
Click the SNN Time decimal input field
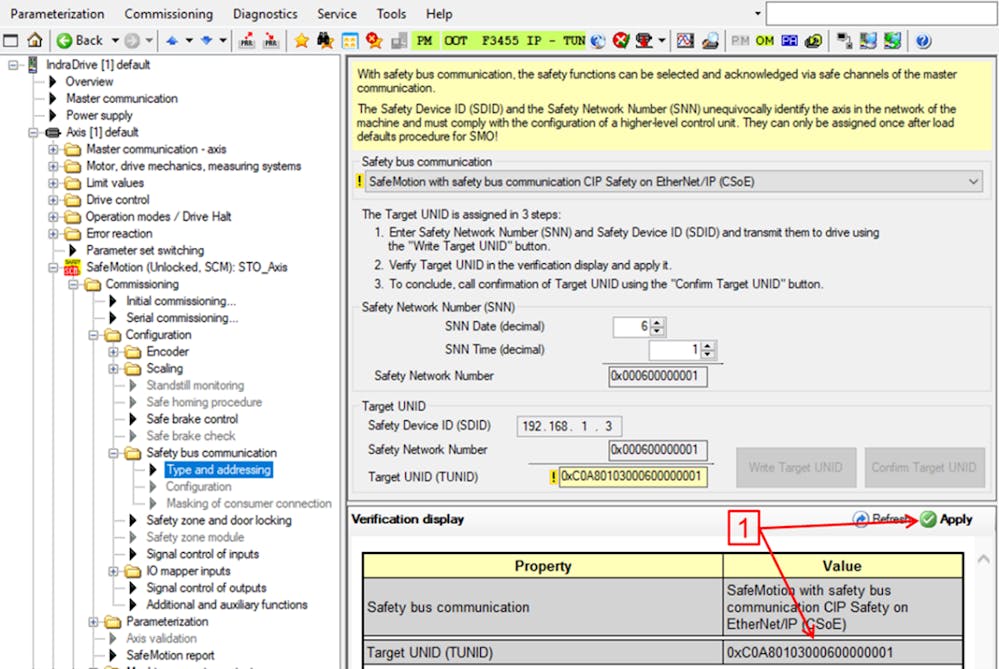(675, 350)
